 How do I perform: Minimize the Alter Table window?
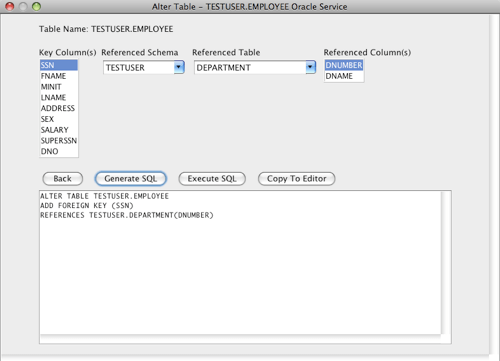[x=23, y=6]
